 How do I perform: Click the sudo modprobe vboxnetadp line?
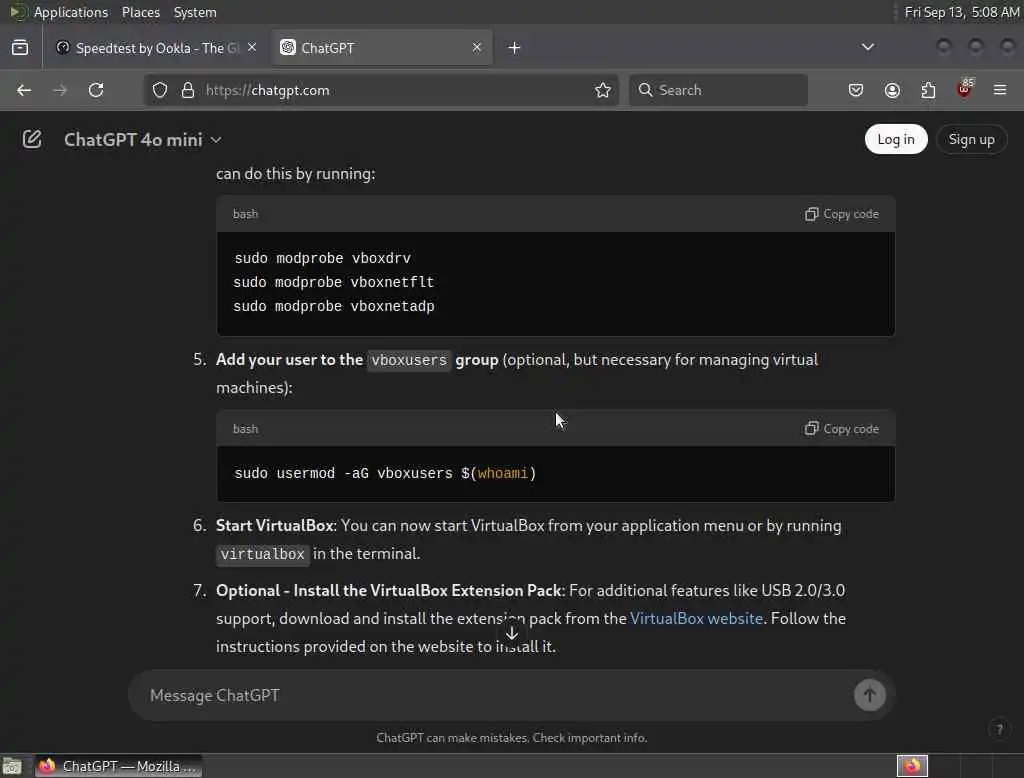click(x=334, y=306)
